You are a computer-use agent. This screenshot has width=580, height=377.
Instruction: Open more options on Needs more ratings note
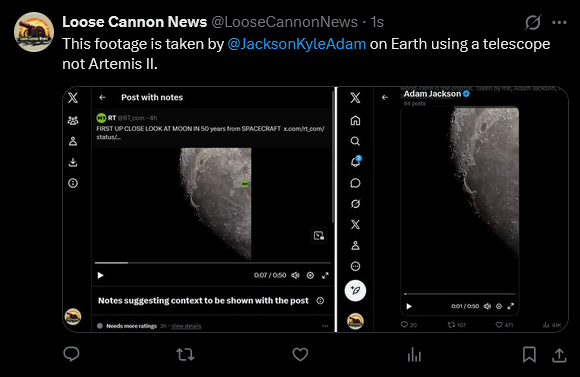click(x=325, y=326)
